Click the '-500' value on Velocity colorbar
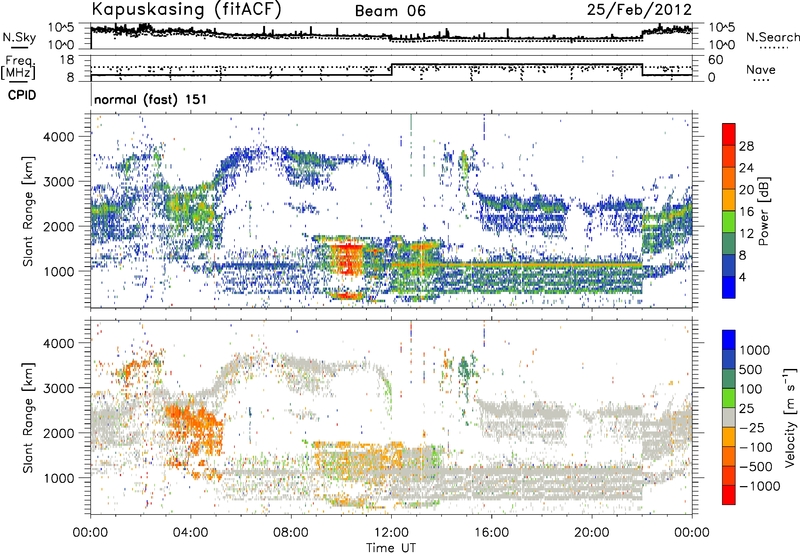 (756, 466)
